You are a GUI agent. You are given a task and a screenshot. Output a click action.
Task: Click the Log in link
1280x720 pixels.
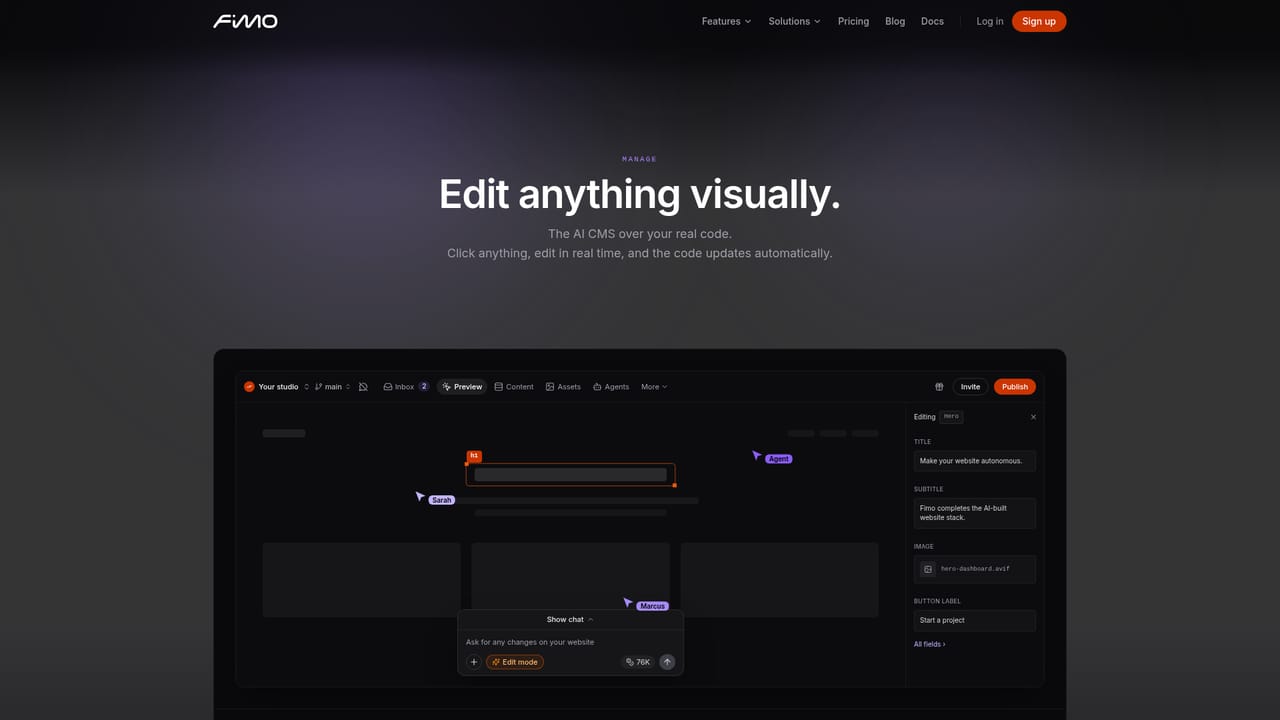990,21
